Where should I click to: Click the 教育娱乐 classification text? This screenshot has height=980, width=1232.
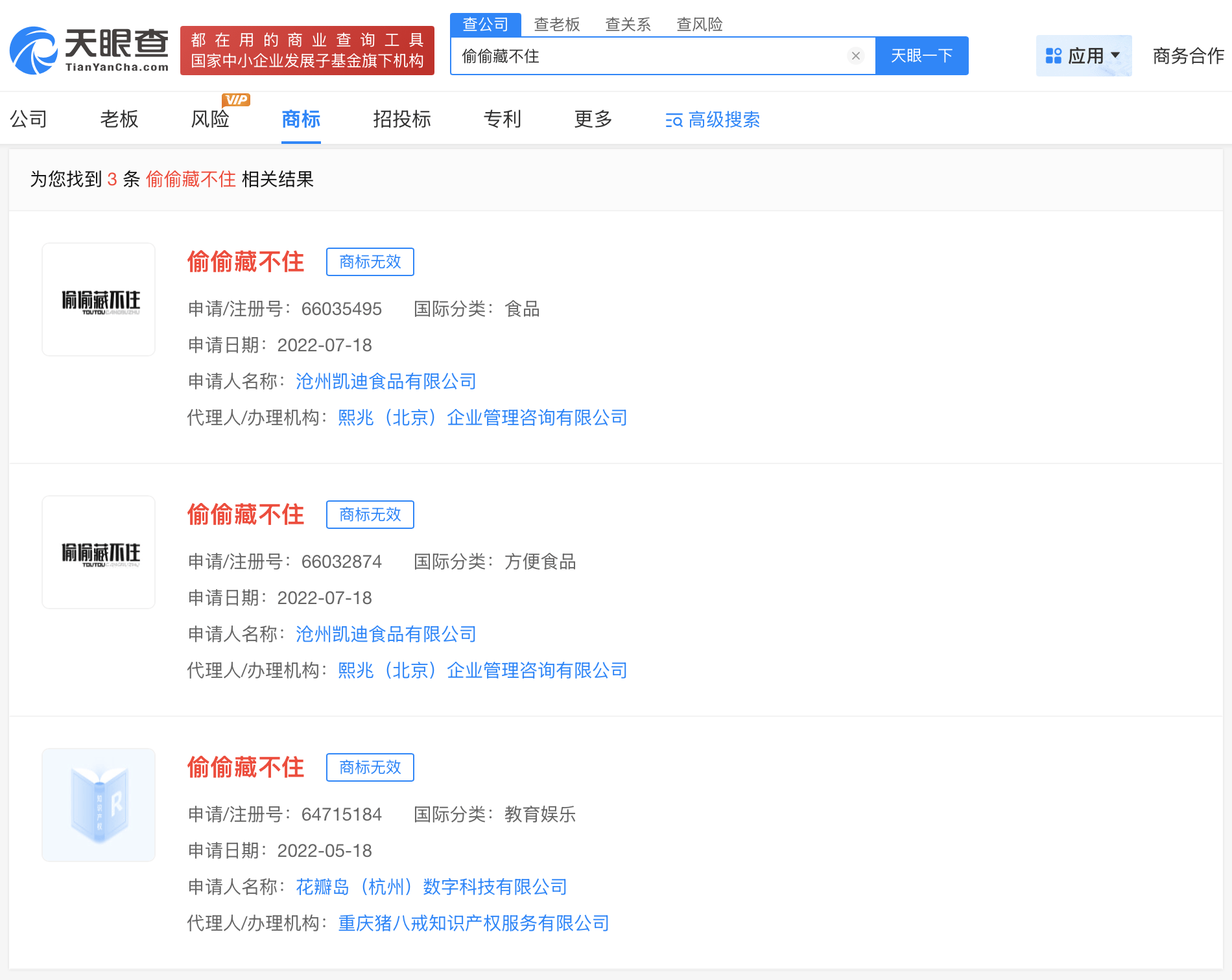[540, 814]
